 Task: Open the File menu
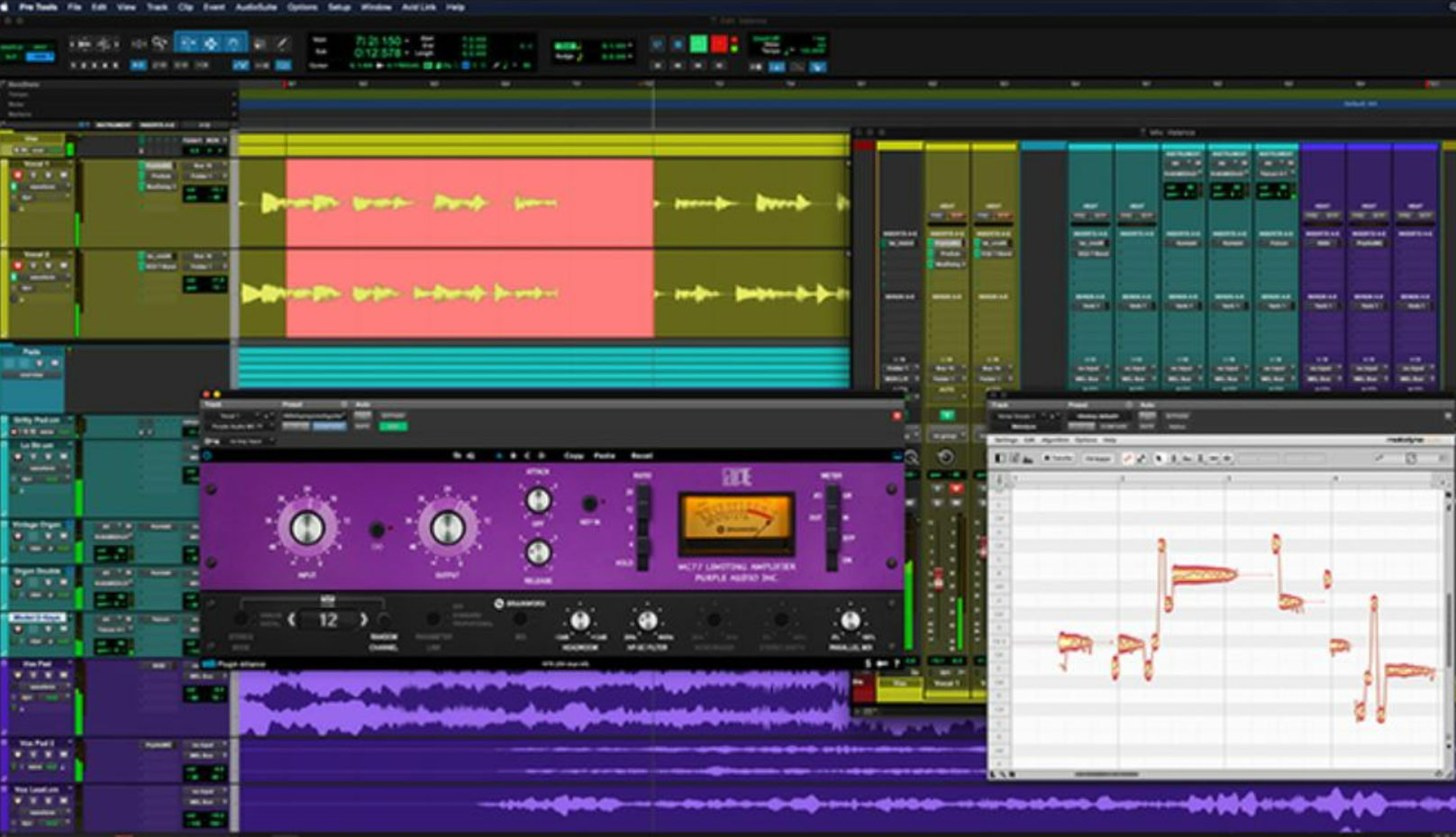click(x=75, y=6)
